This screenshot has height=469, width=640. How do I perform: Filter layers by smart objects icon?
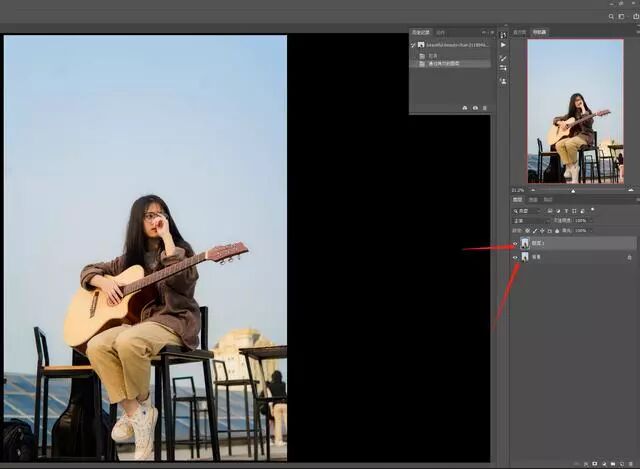(582, 211)
